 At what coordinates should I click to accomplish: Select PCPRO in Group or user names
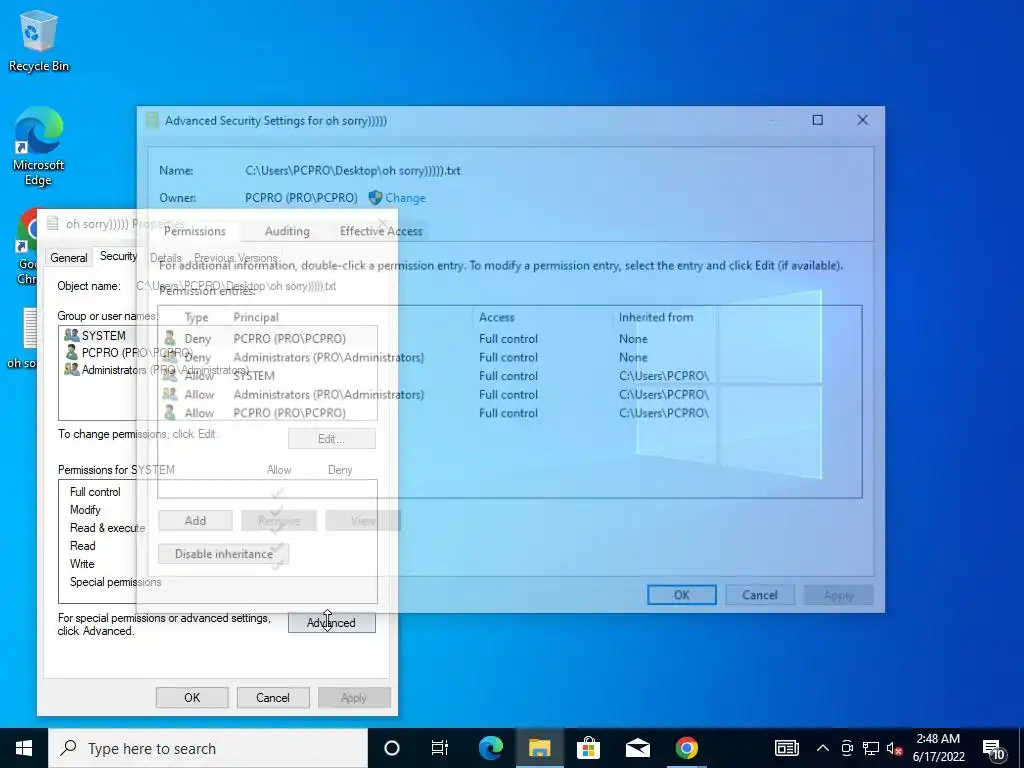(x=128, y=353)
